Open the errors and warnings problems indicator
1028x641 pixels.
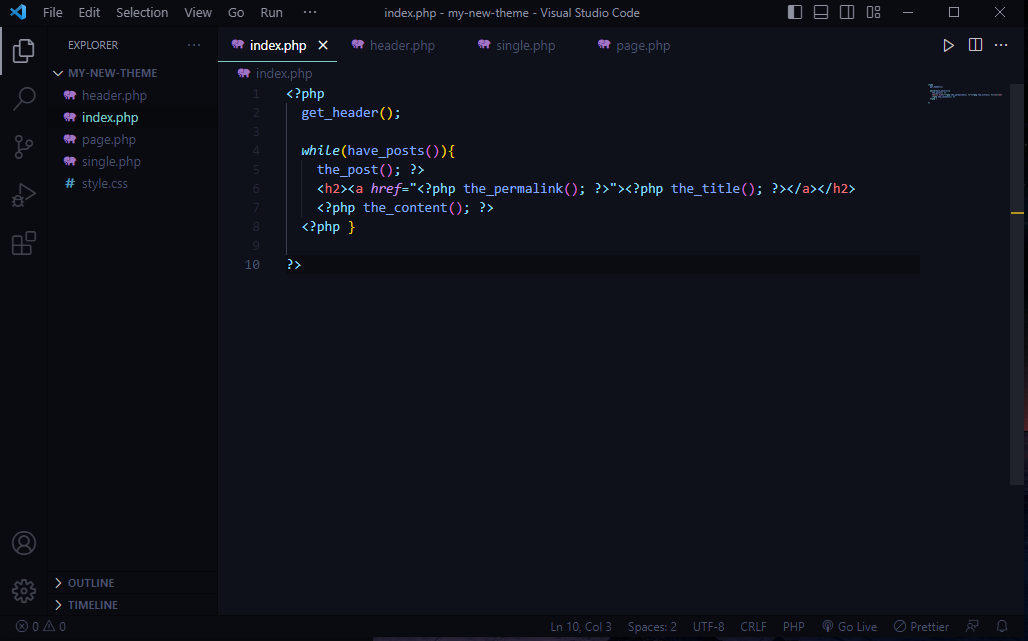coord(41,627)
